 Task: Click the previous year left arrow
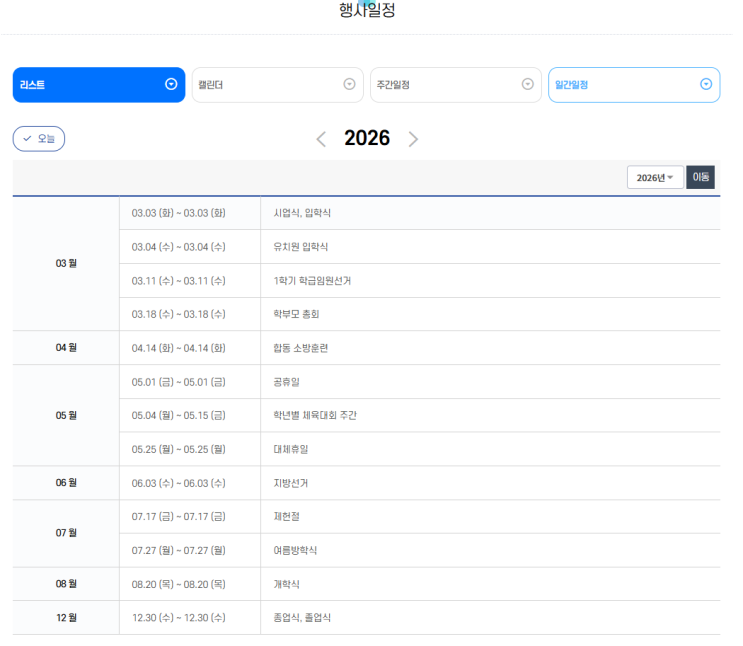[321, 139]
